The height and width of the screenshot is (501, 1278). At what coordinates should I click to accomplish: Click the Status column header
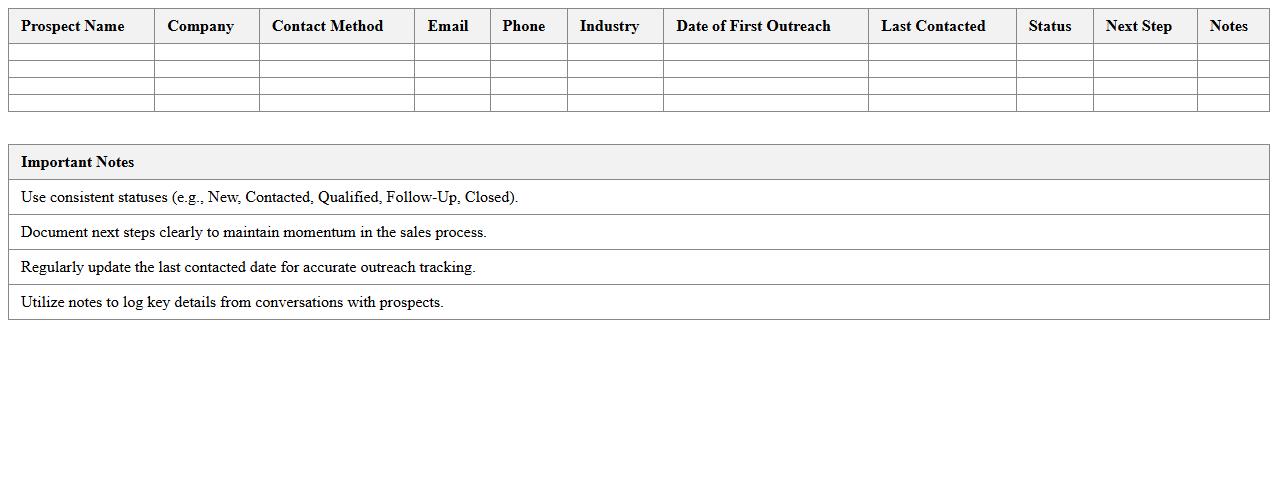1050,26
